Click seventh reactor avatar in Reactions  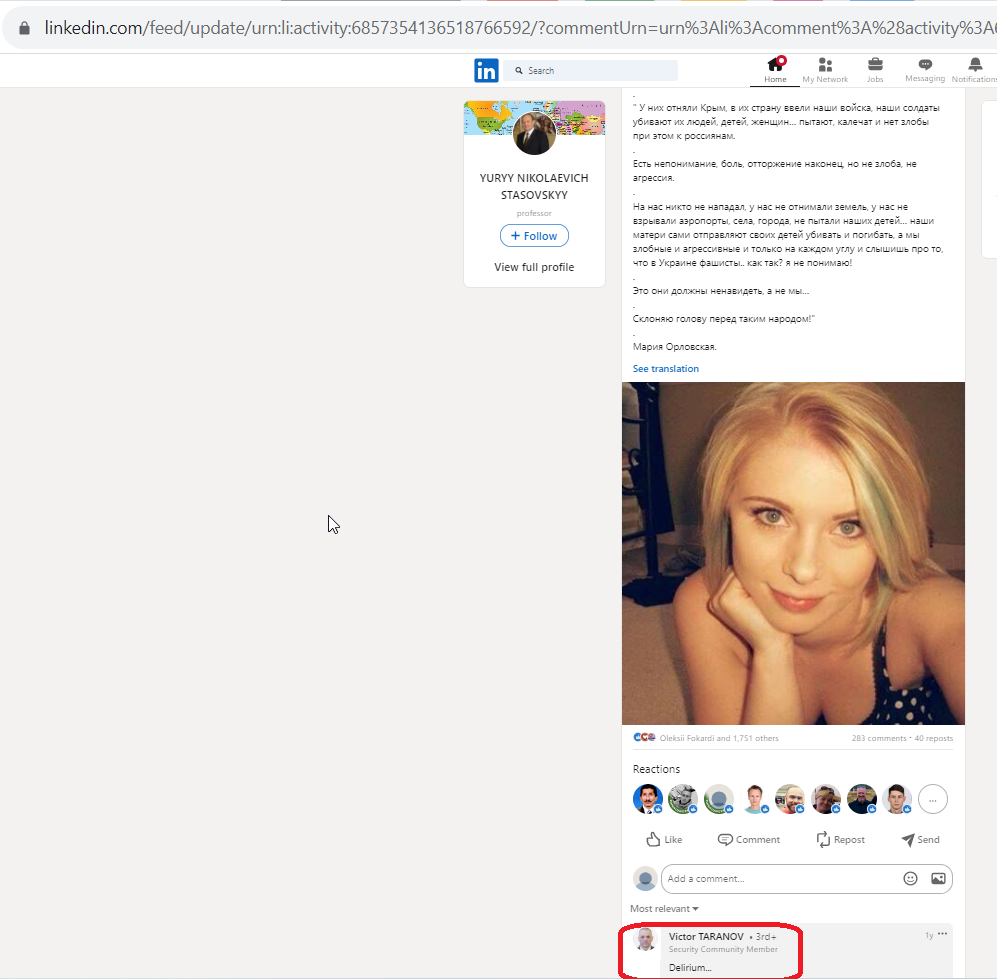[862, 799]
